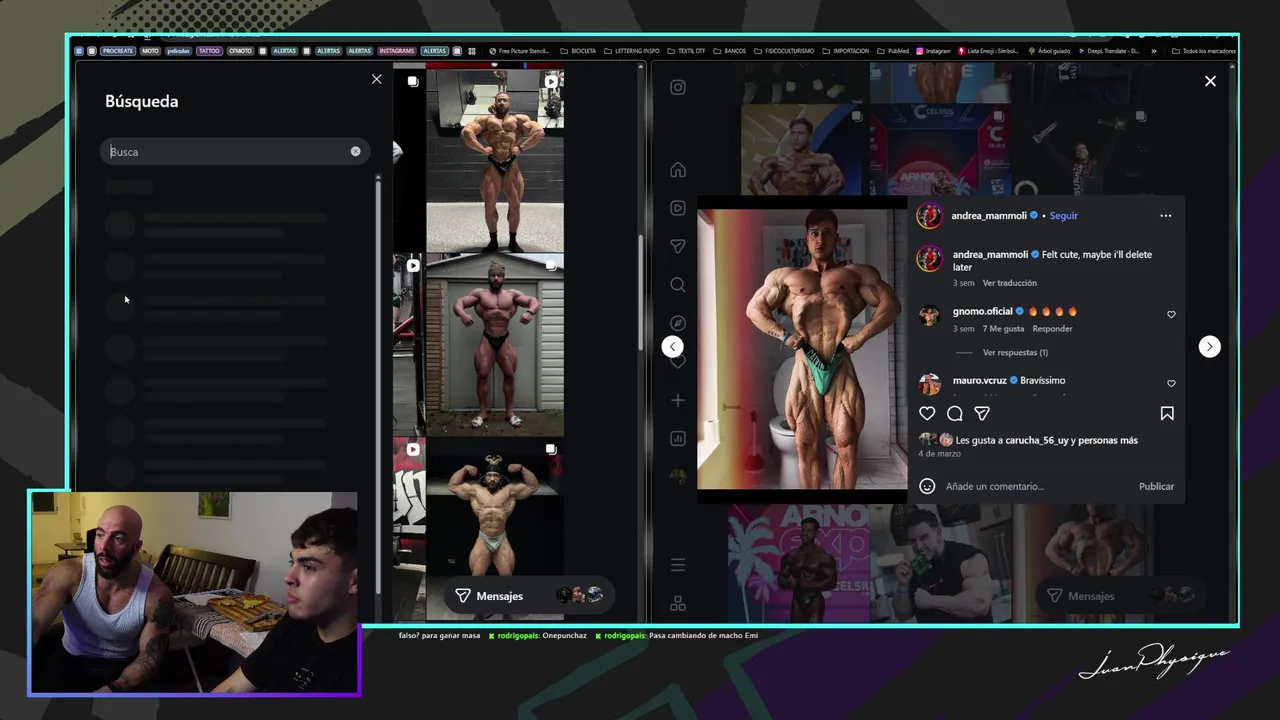Expand Ver respuestas (1) replies
The height and width of the screenshot is (720, 1280).
[x=1015, y=352]
